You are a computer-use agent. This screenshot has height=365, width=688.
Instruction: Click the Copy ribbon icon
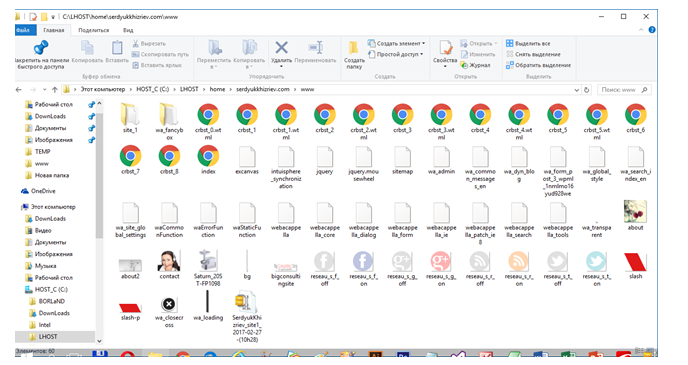(x=87, y=47)
